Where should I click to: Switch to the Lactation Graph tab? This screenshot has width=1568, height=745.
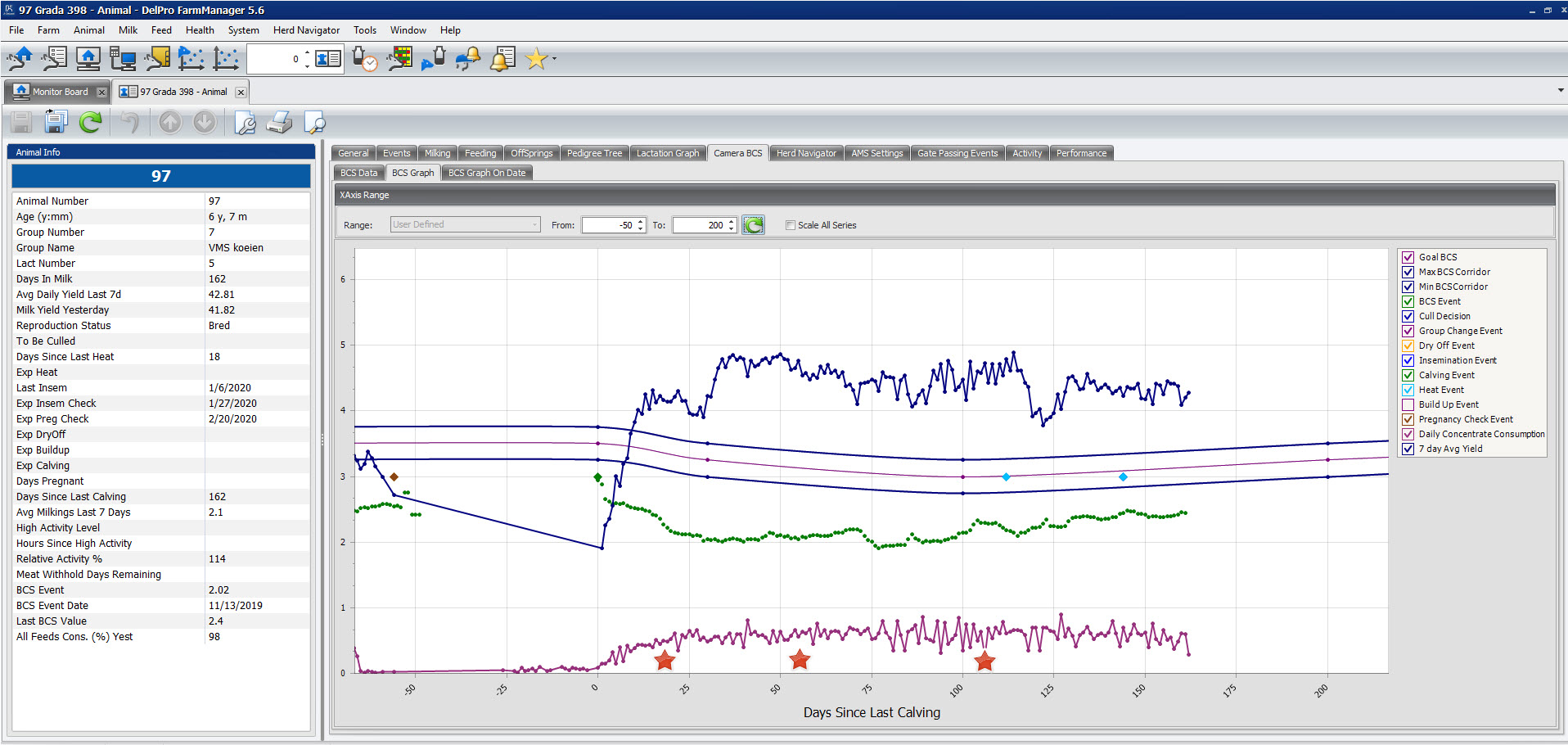click(x=668, y=153)
